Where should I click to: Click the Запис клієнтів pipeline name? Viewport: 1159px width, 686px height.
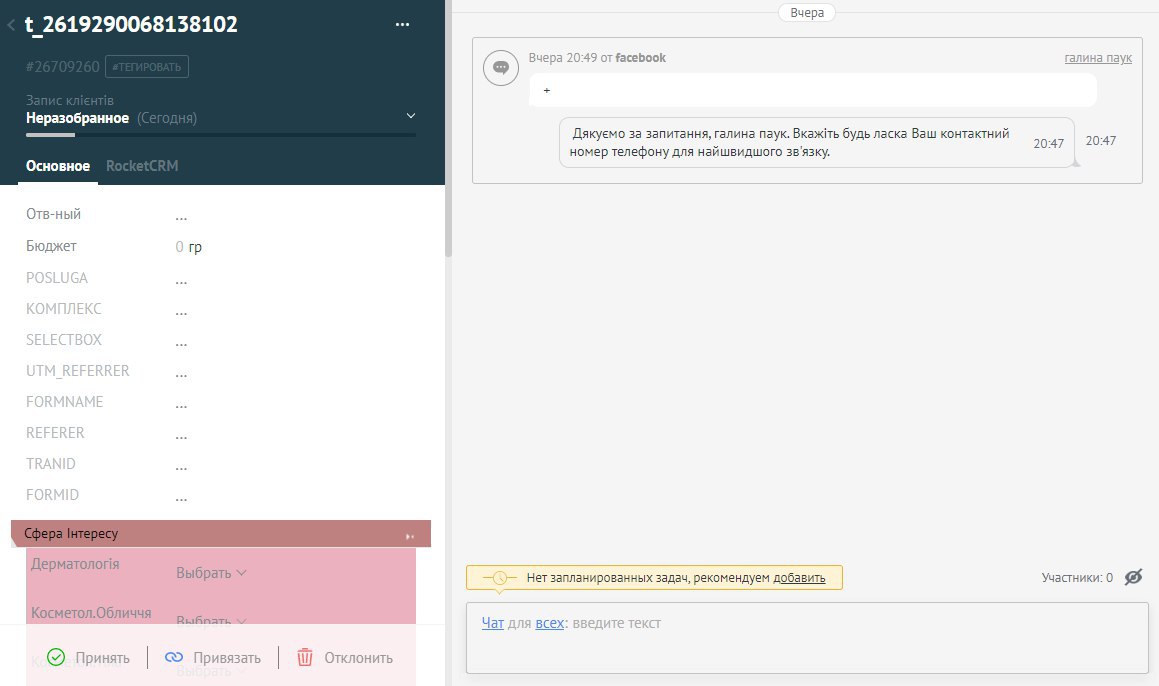[69, 100]
